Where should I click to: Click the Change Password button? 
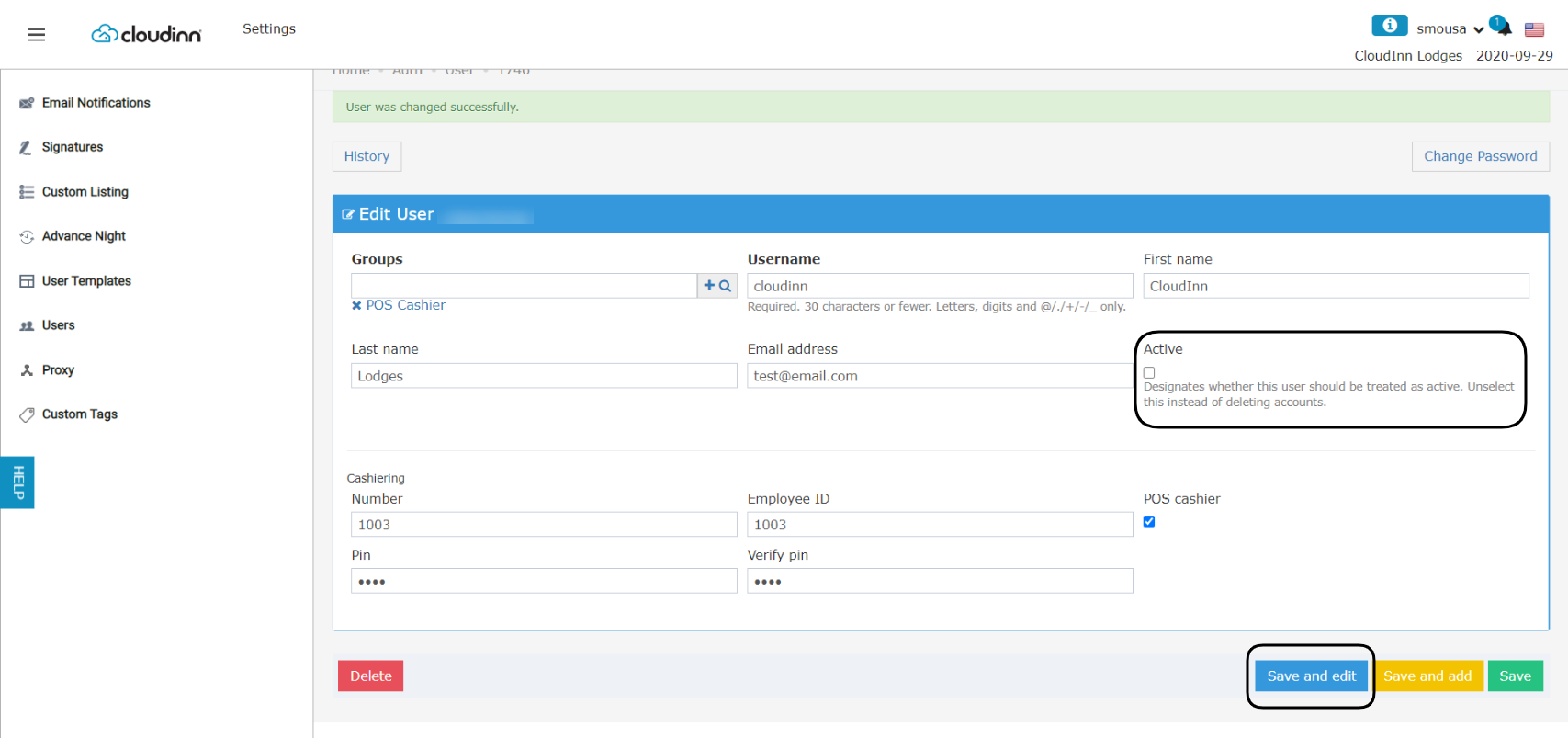pyautogui.click(x=1480, y=156)
